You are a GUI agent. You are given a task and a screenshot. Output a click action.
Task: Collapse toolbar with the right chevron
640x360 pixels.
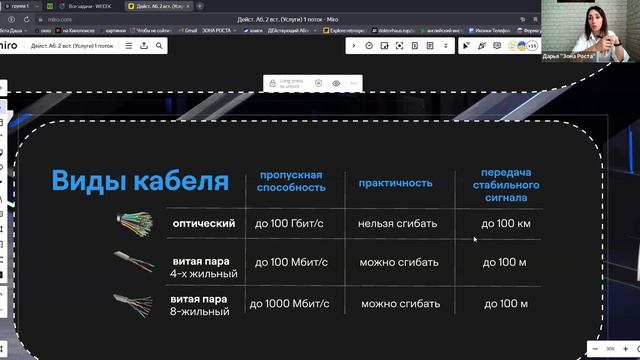354,46
